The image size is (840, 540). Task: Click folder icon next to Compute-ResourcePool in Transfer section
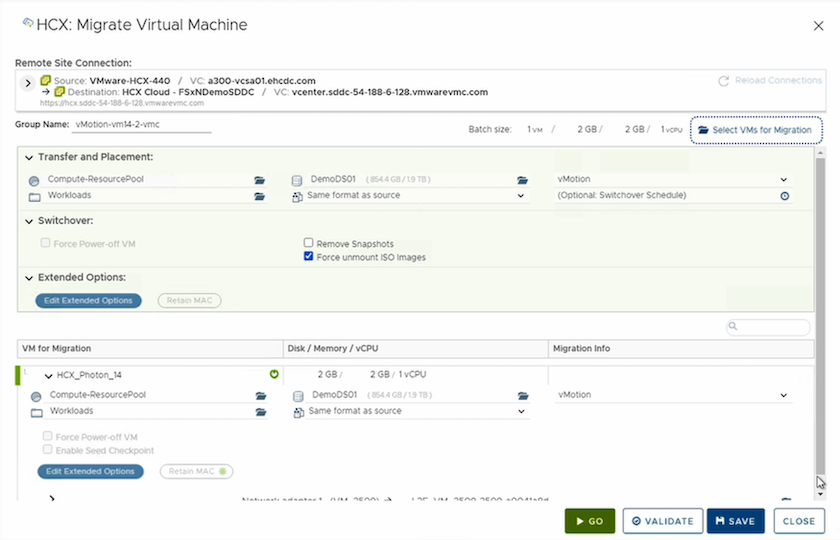point(260,180)
